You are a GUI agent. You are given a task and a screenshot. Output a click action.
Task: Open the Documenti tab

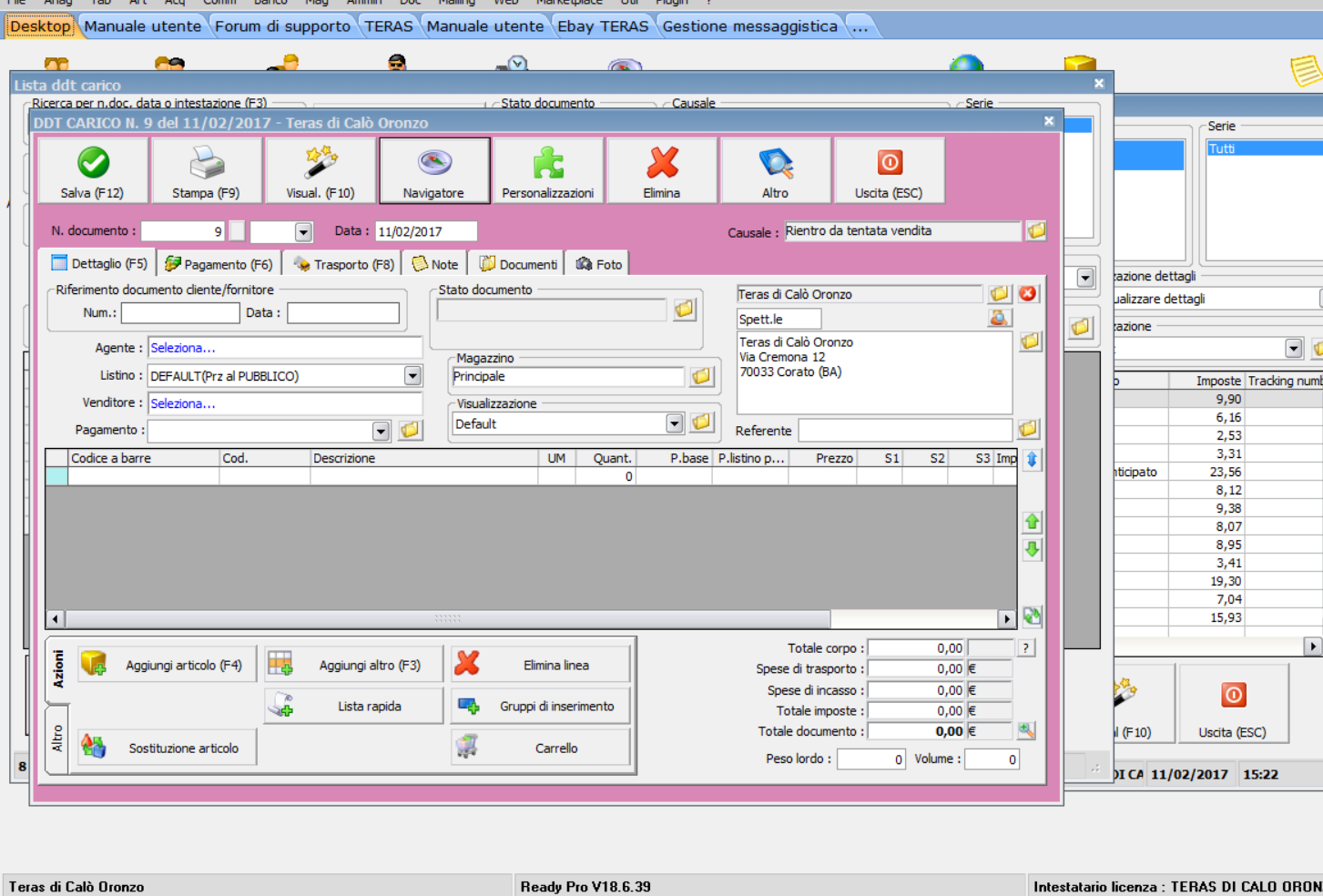click(x=518, y=264)
